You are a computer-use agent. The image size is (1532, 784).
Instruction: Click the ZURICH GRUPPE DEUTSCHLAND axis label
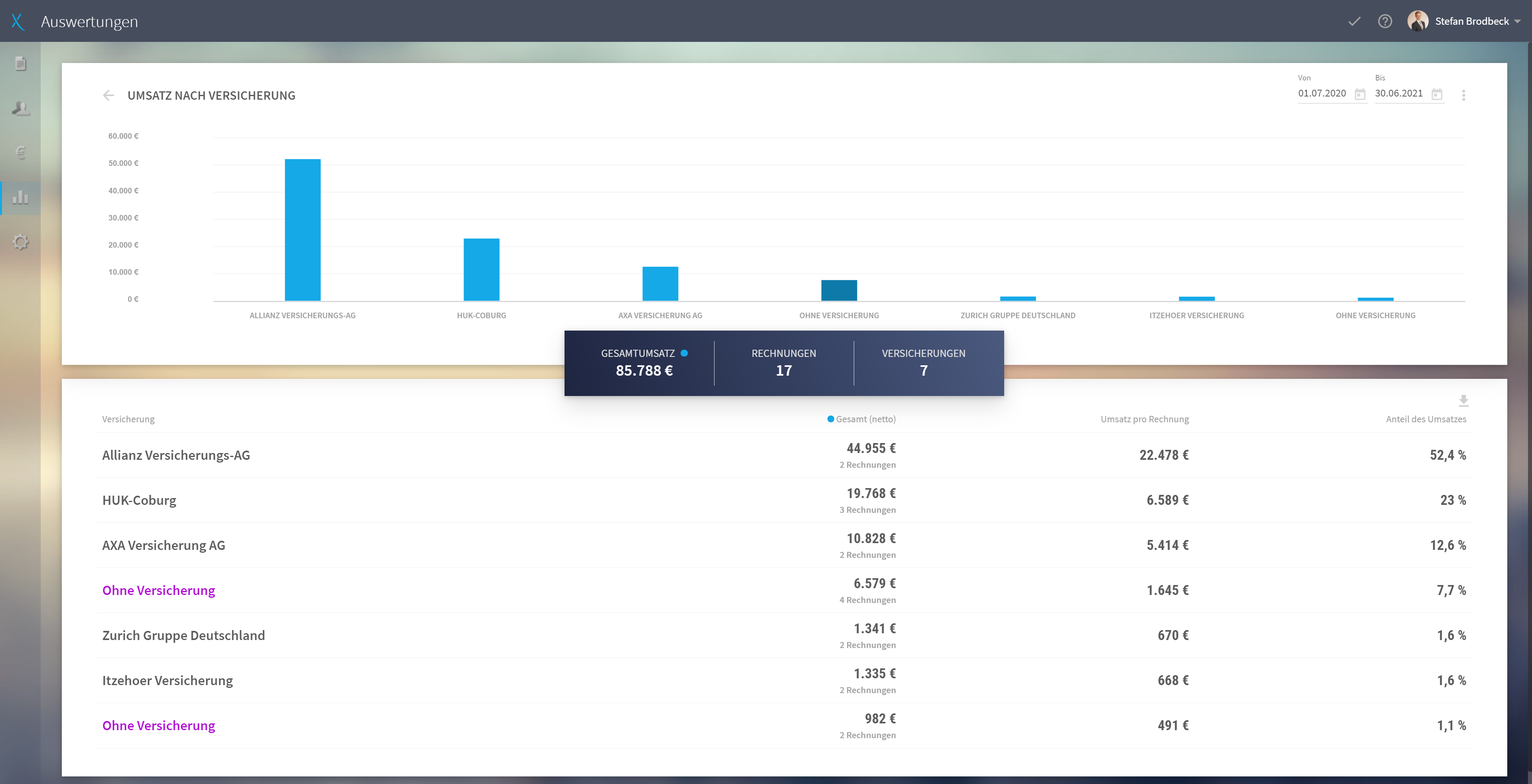[1018, 315]
